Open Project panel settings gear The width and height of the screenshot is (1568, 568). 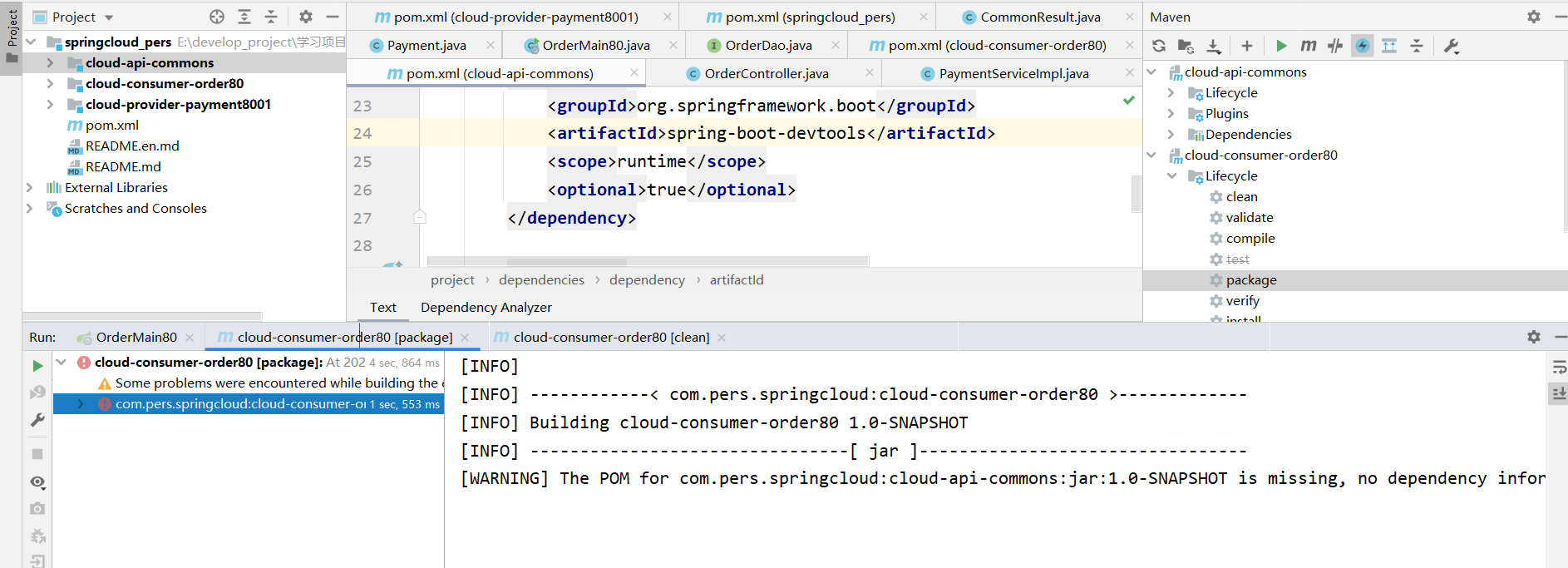point(306,17)
